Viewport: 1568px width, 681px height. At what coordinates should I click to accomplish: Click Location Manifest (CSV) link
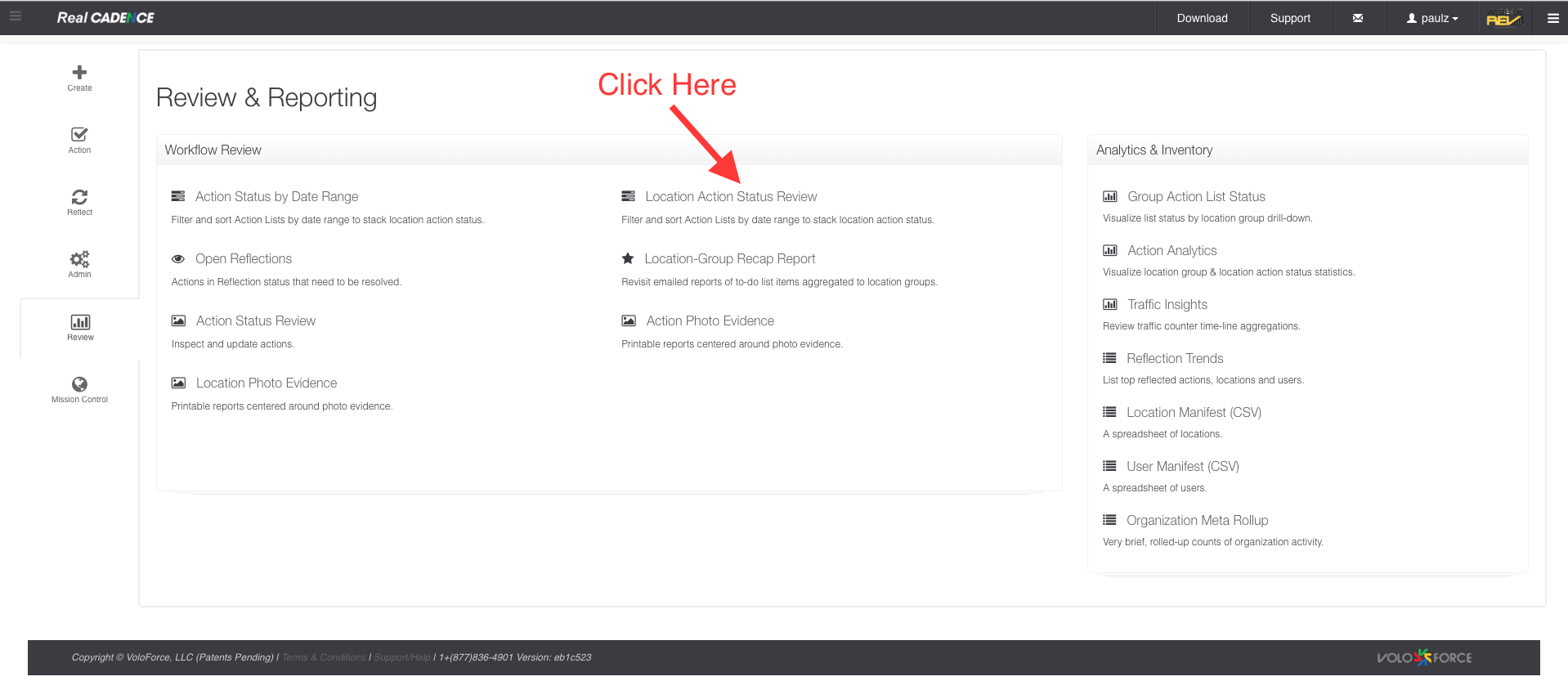pos(1193,413)
